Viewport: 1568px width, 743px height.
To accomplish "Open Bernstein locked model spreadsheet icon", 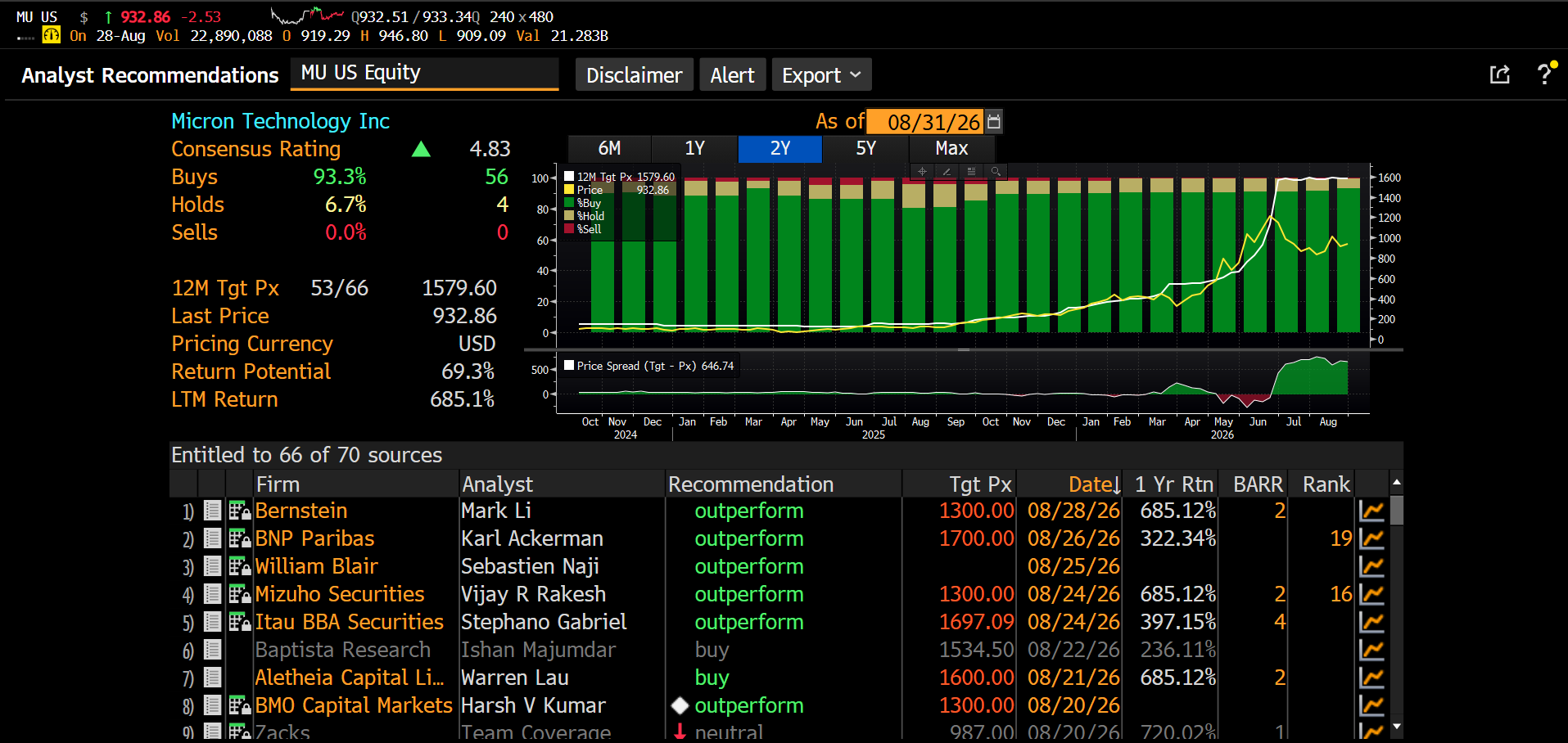I will 239,511.
